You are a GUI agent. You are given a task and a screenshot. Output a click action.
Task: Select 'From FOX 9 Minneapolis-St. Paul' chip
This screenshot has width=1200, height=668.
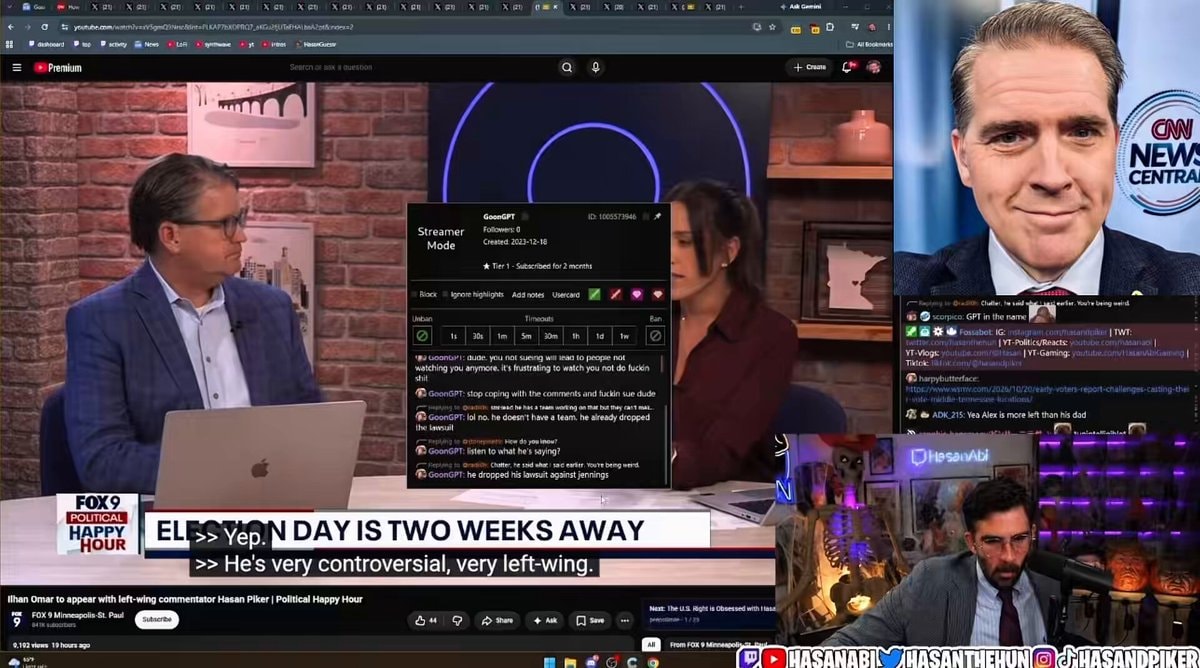(x=719, y=645)
